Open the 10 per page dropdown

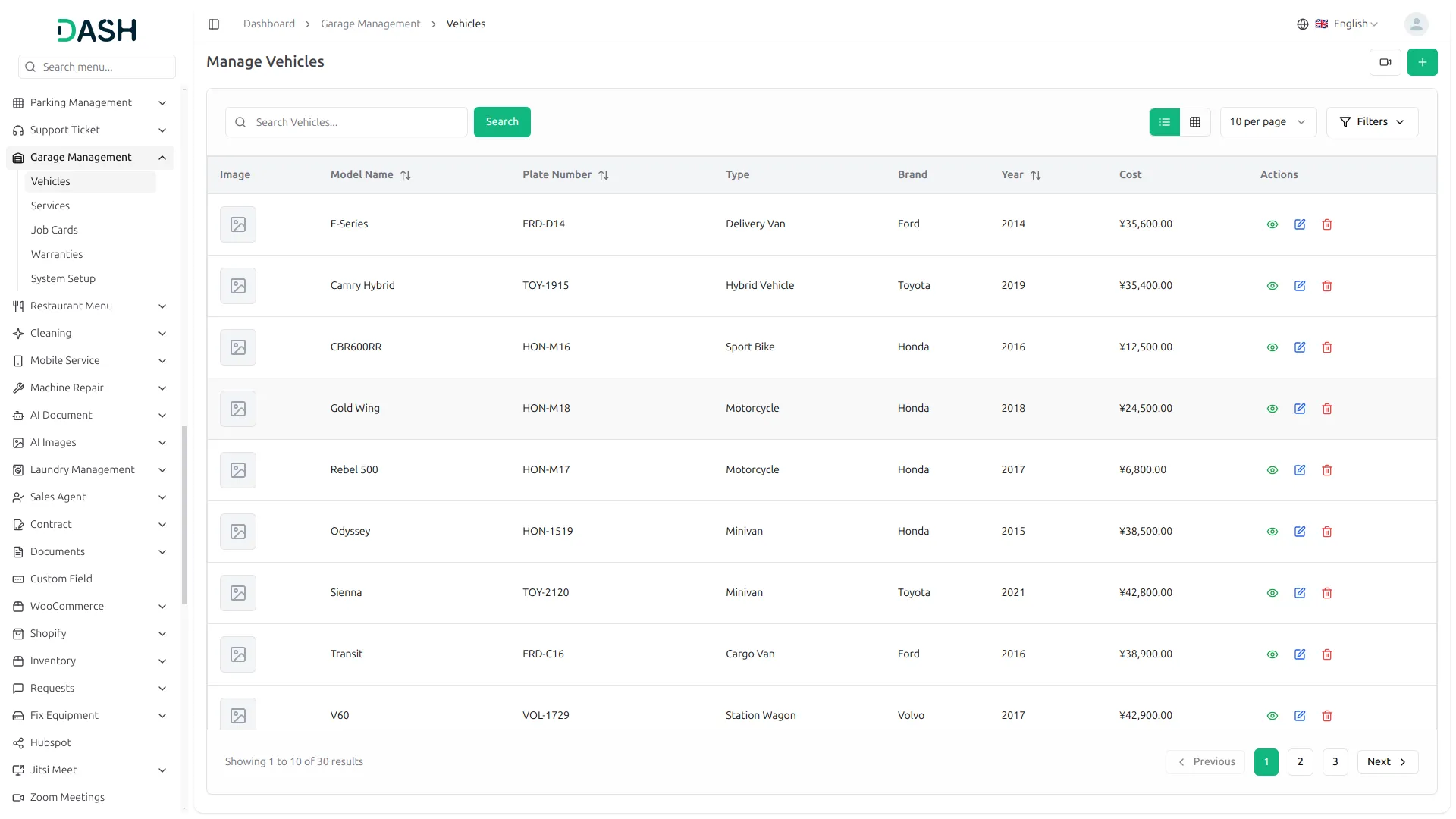click(1268, 122)
